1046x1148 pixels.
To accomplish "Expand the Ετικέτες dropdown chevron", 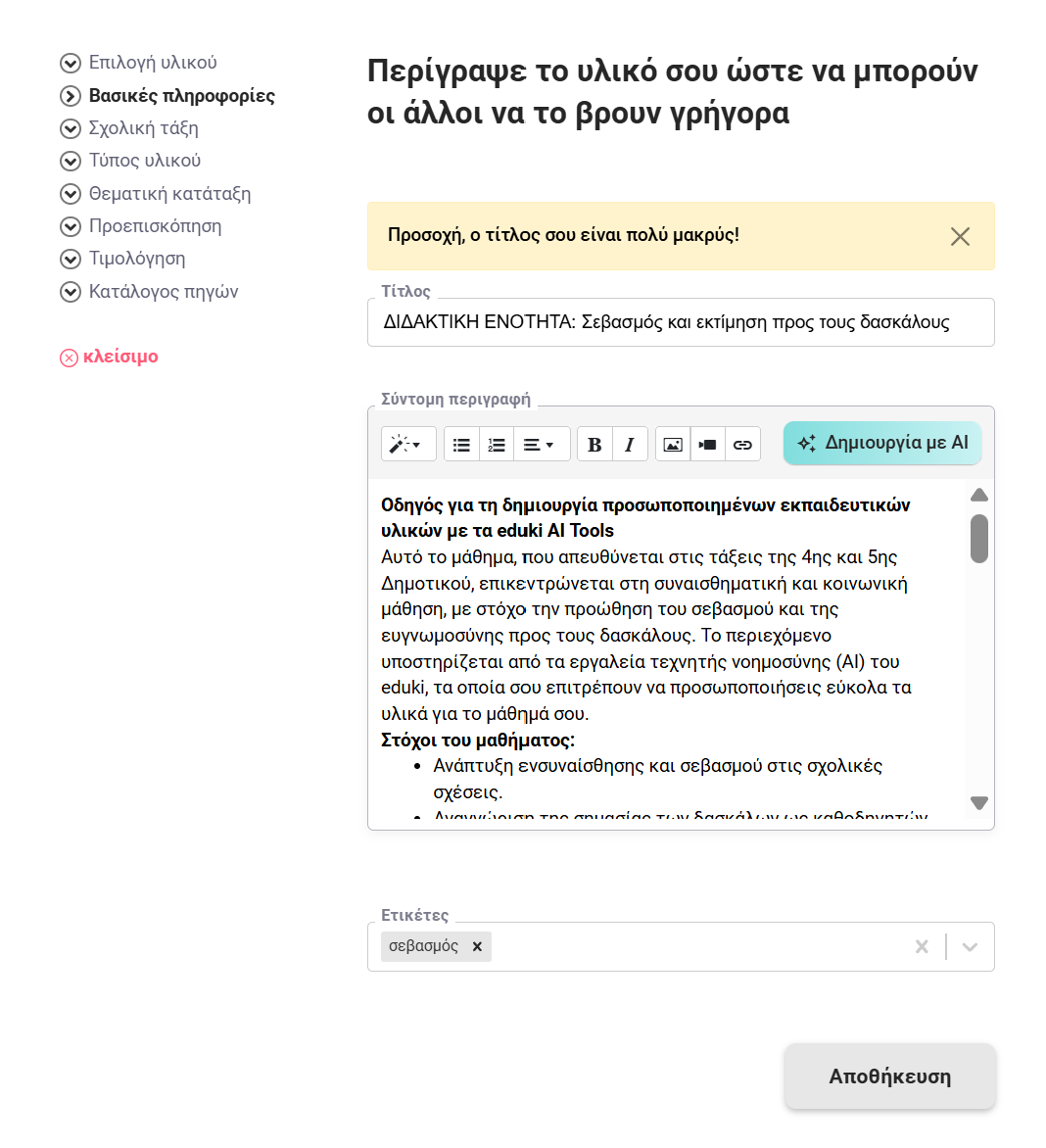I will click(970, 946).
